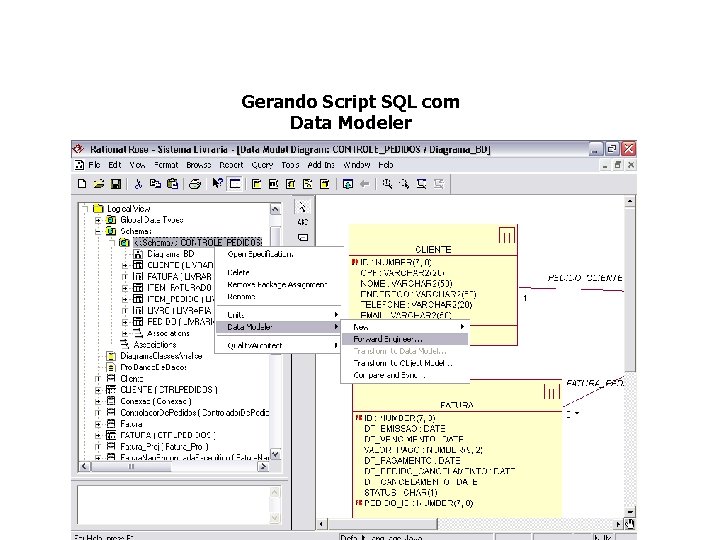720x540 pixels.
Task: Click the Paste clipboard toolbar icon
Action: click(x=173, y=184)
